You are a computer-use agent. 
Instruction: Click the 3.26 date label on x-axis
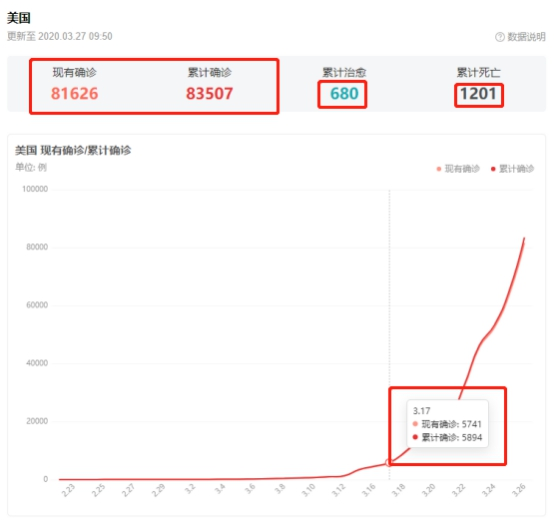518,490
